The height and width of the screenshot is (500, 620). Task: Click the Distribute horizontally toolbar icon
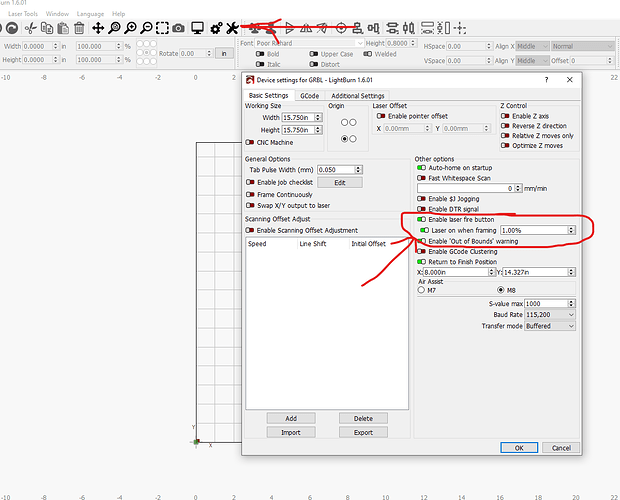(x=392, y=28)
